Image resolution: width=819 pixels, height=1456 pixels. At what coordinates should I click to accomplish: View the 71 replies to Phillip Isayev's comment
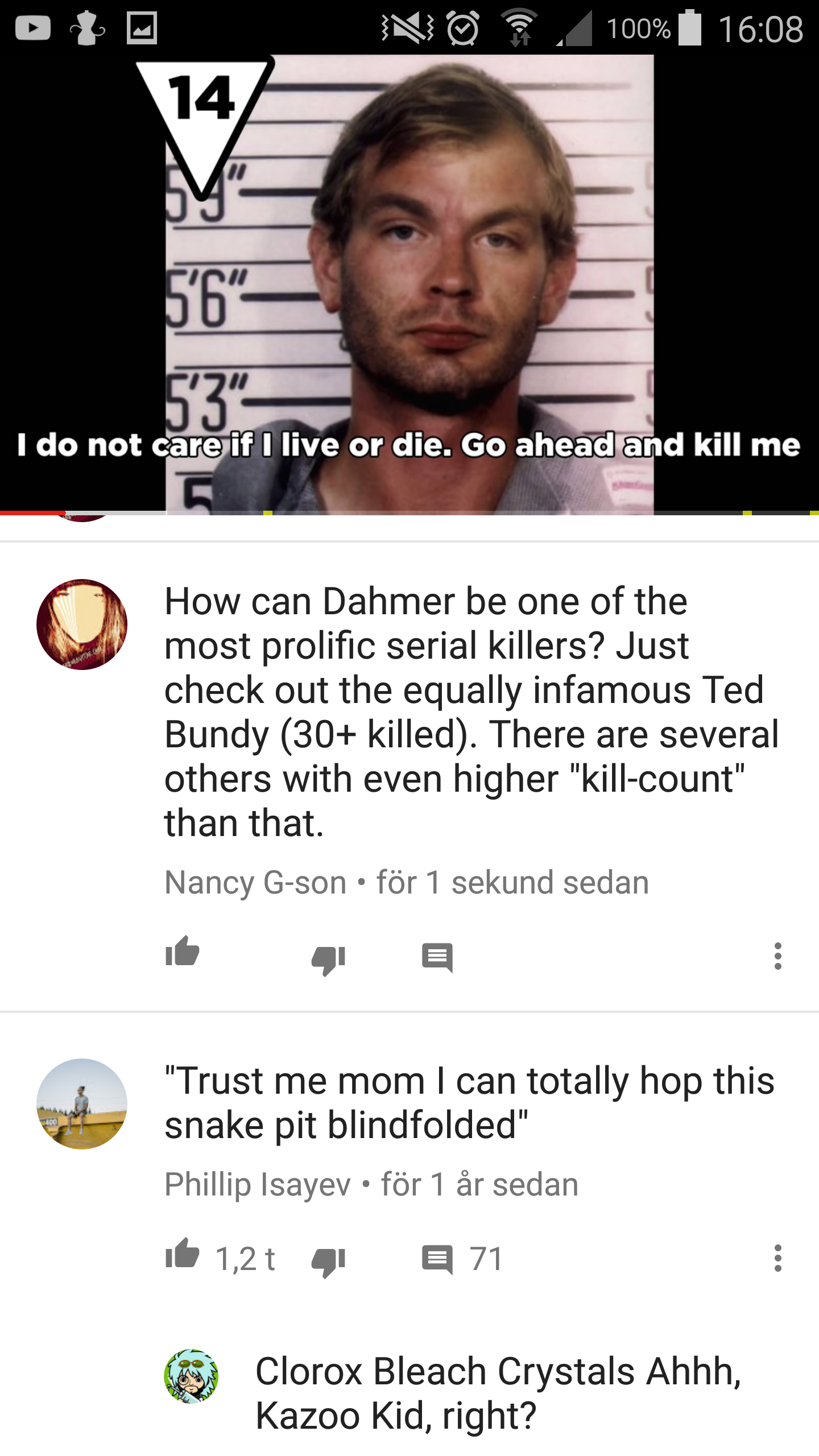tap(463, 1259)
